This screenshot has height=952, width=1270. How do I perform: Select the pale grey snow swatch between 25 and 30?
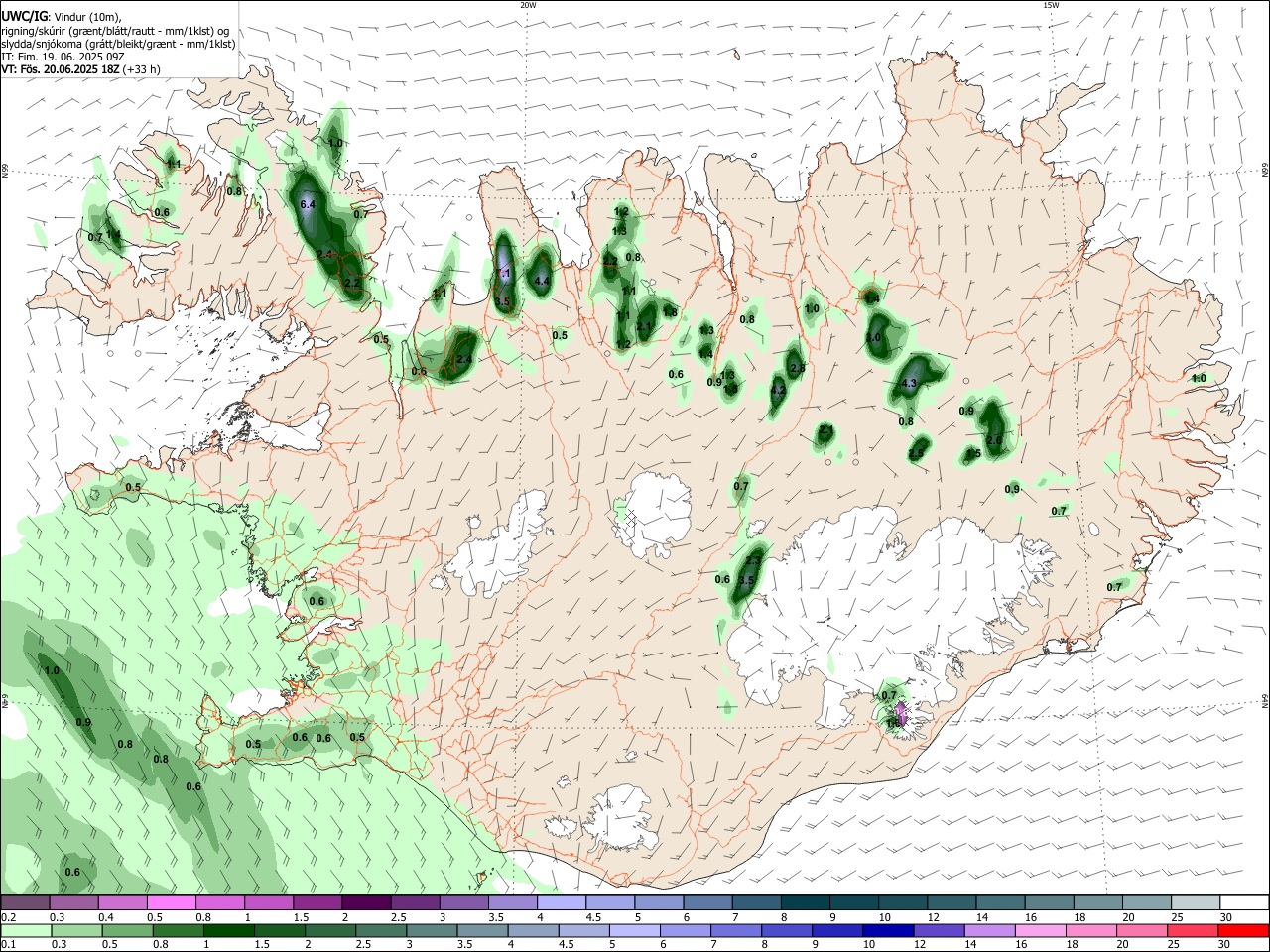[1198, 903]
